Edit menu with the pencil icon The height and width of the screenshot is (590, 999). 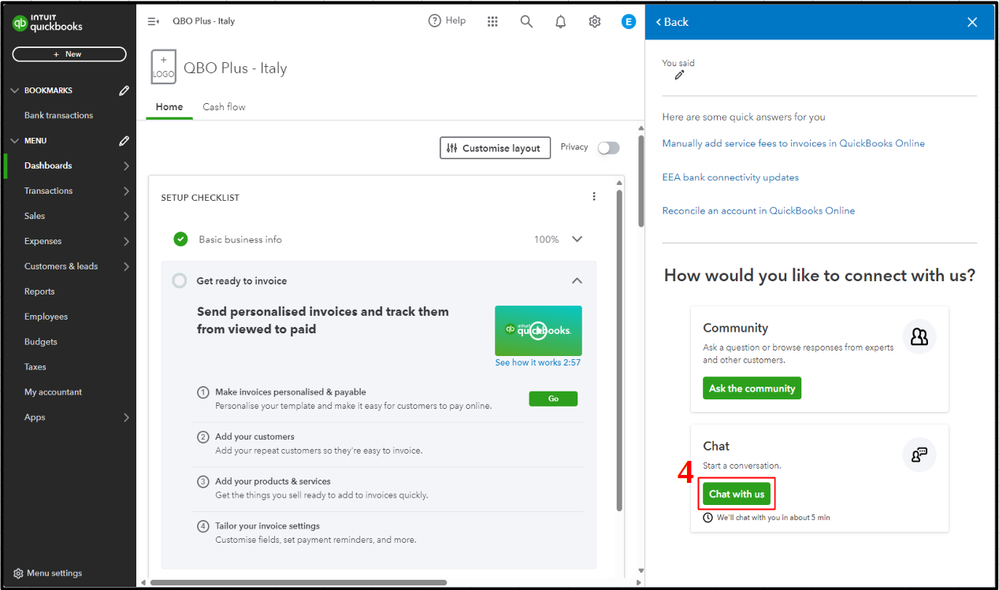pos(124,141)
